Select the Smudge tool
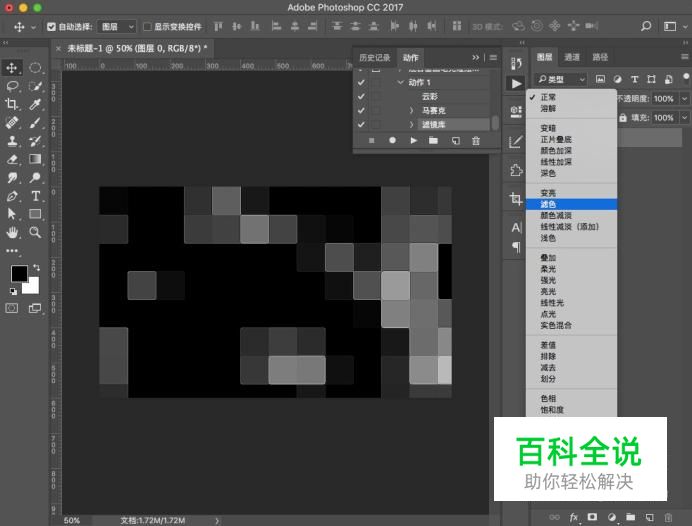 tap(12, 178)
